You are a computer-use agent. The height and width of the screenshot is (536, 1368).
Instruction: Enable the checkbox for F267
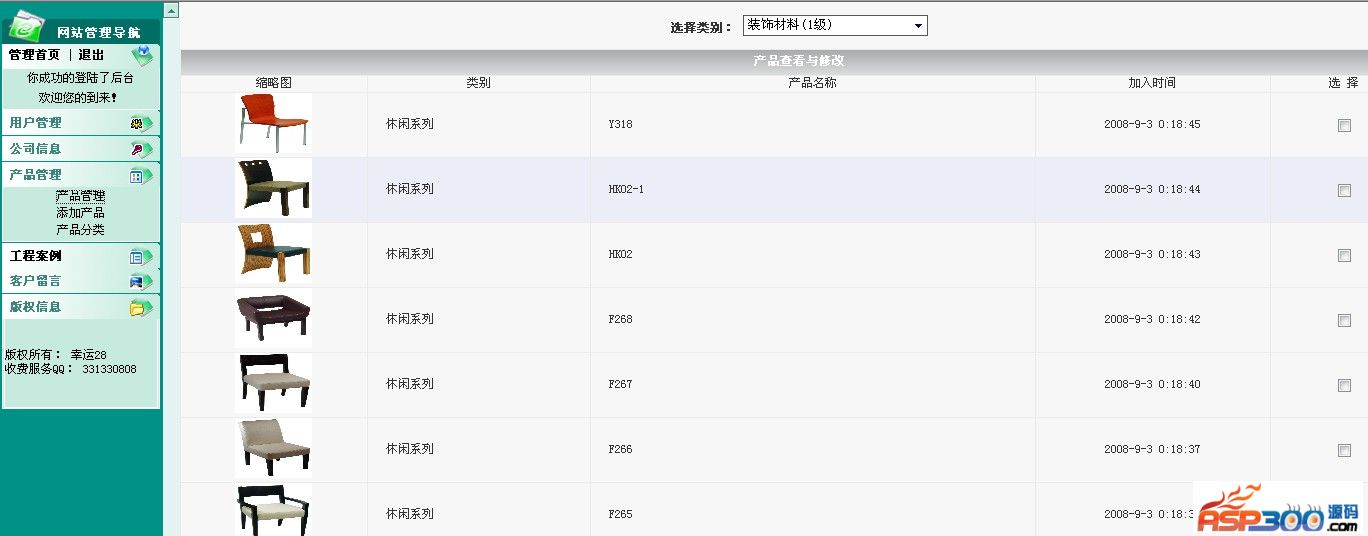click(1344, 385)
